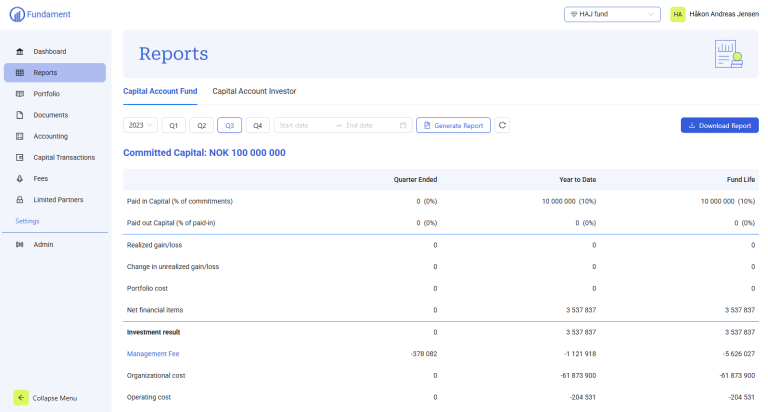Switch to Capital Account Investor tab
The height and width of the screenshot is (412, 768).
point(254,91)
